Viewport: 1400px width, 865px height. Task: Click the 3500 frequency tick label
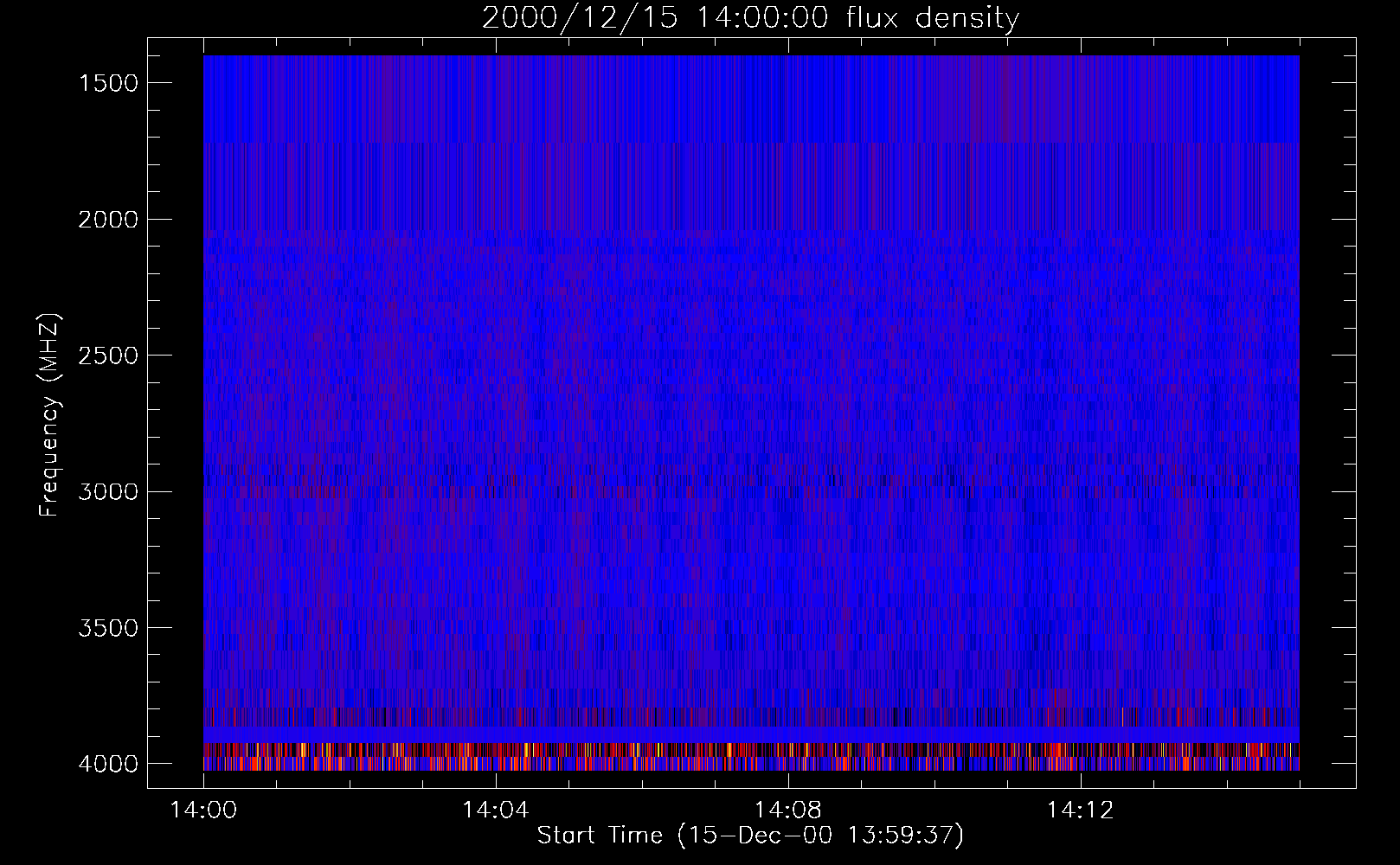click(x=108, y=628)
